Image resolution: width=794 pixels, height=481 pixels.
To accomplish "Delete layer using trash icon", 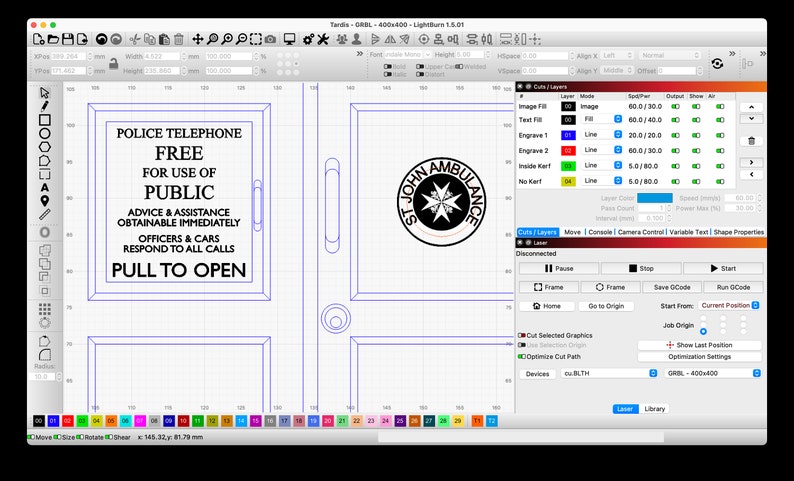I will [751, 141].
